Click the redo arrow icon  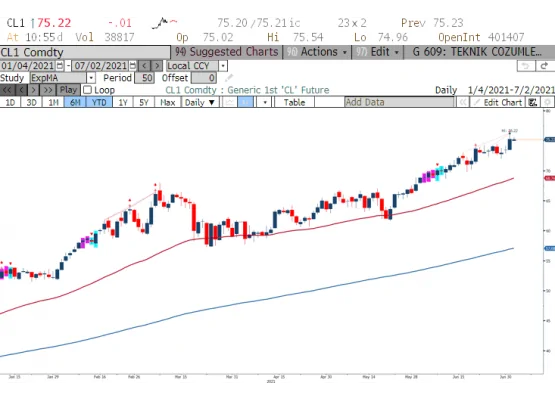point(545,66)
